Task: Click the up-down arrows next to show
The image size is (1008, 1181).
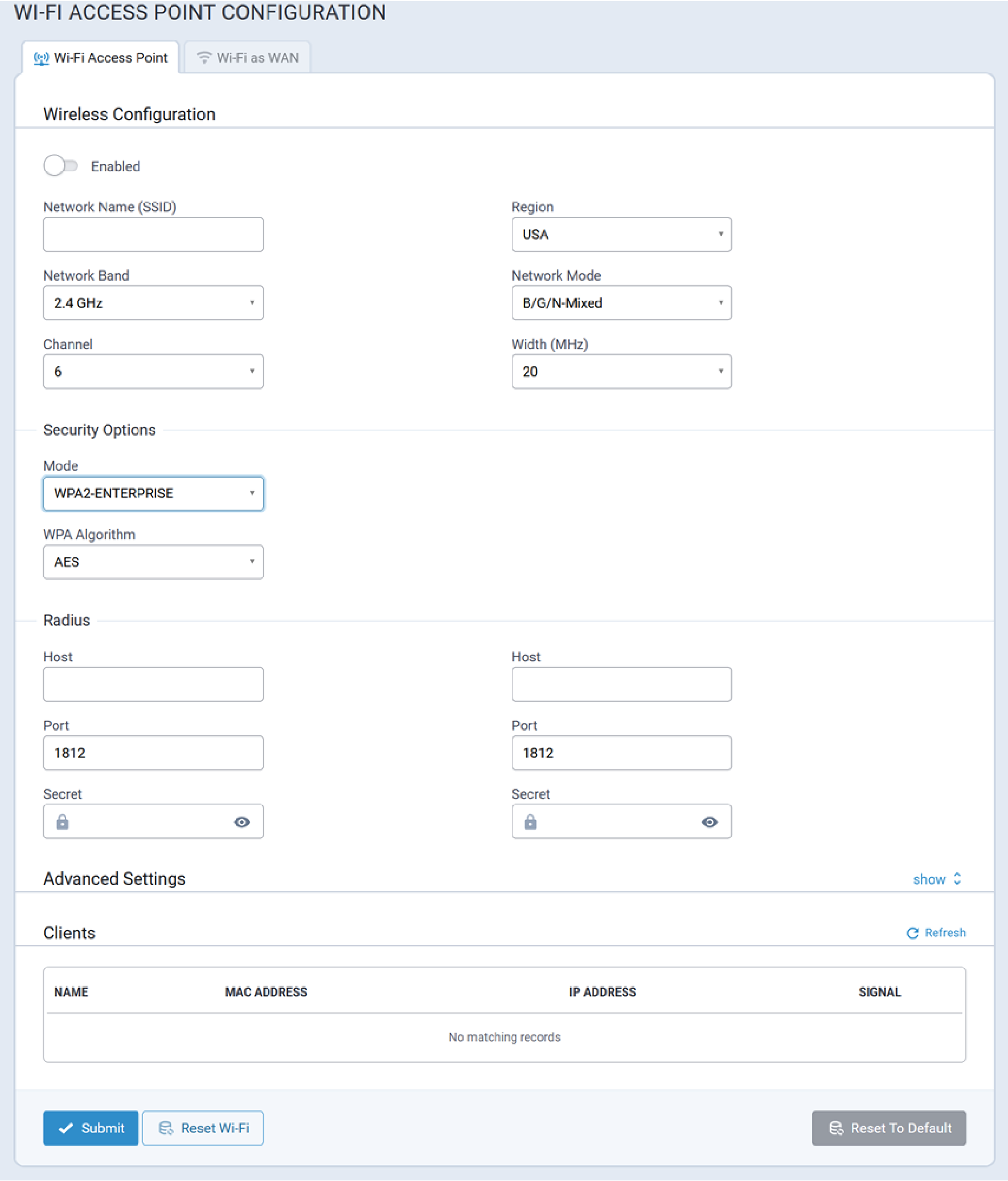Action: (957, 879)
